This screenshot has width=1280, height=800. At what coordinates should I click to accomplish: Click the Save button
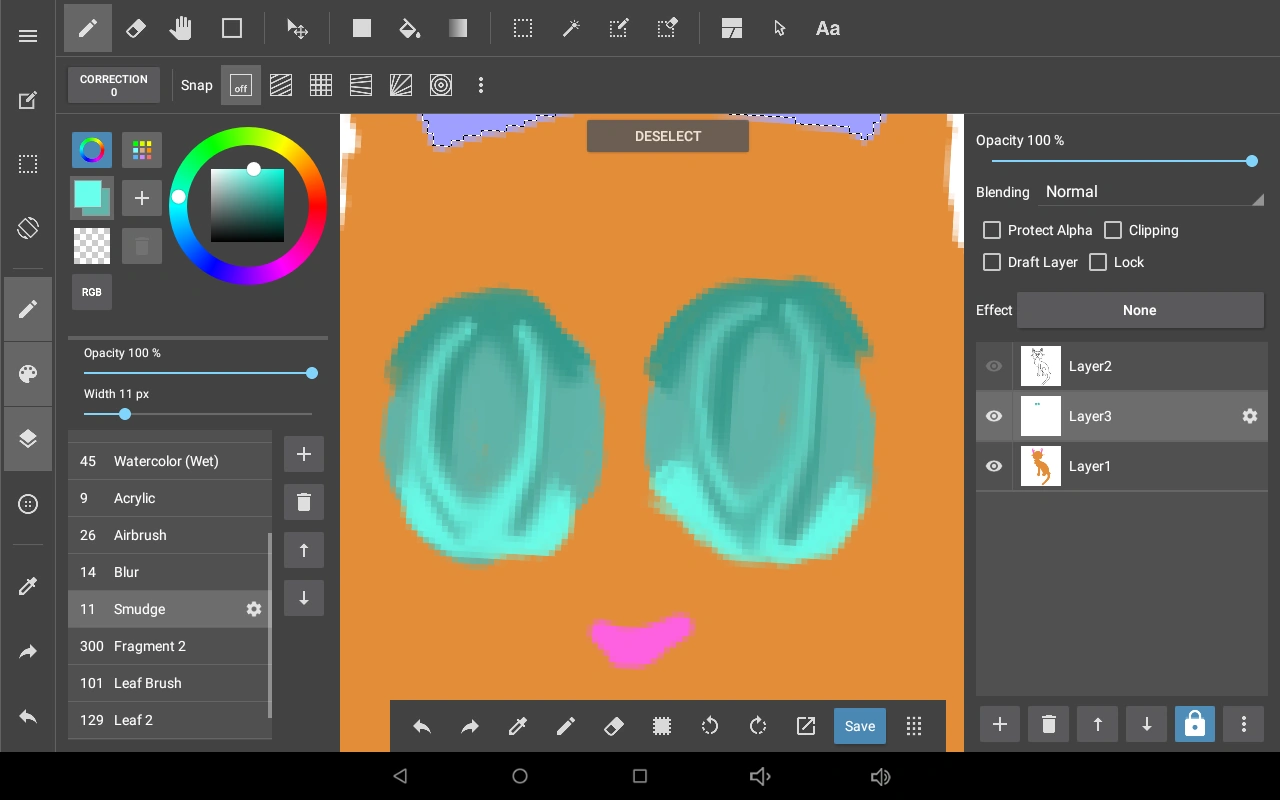point(859,726)
